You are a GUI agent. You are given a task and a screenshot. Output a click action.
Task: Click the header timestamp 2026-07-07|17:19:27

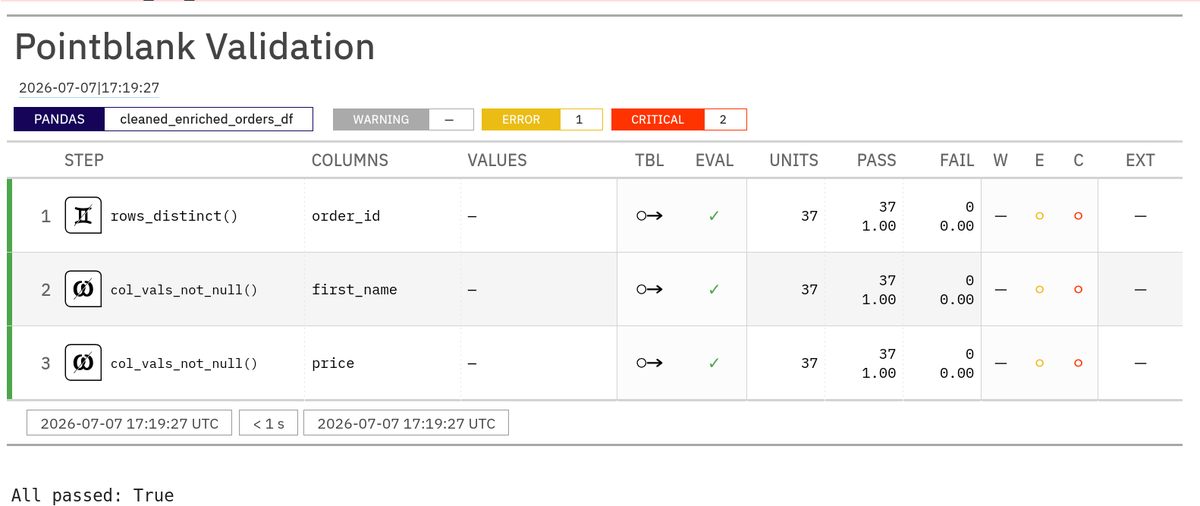90,88
